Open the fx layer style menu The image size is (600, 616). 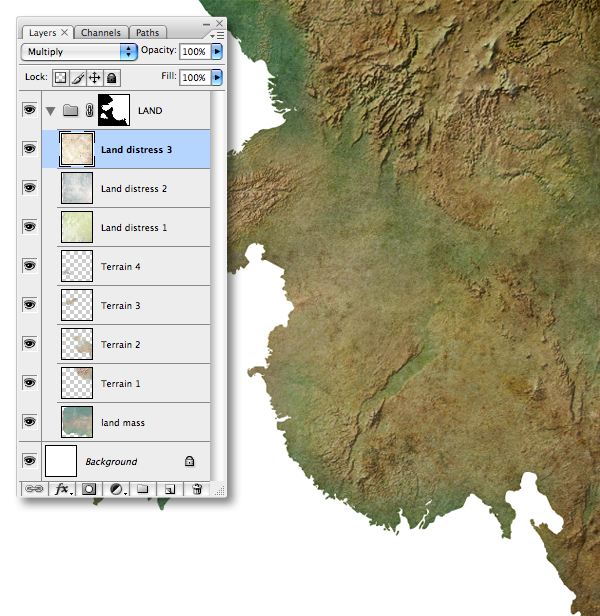coord(62,489)
